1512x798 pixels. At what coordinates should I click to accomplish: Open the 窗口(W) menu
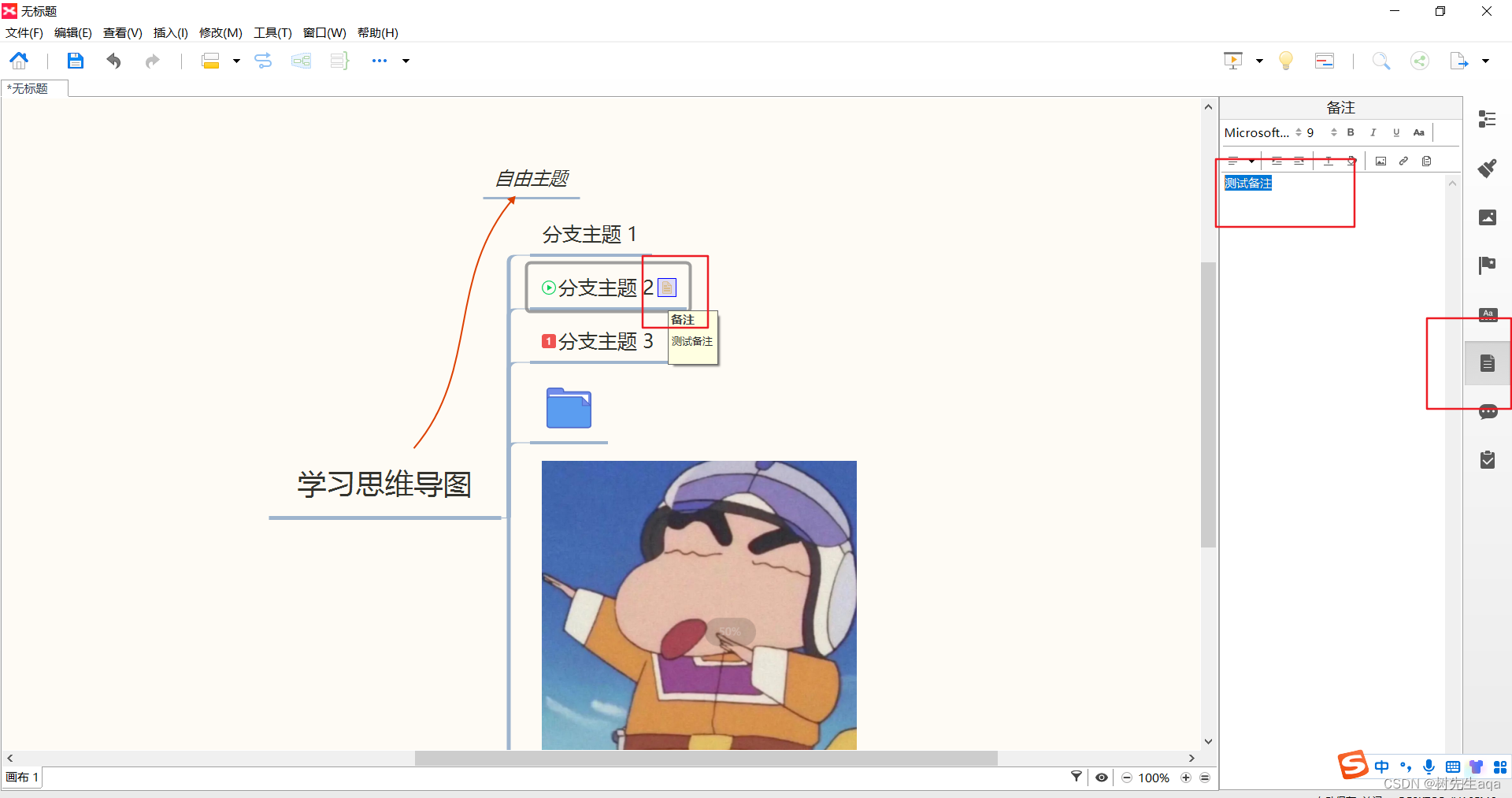click(324, 32)
